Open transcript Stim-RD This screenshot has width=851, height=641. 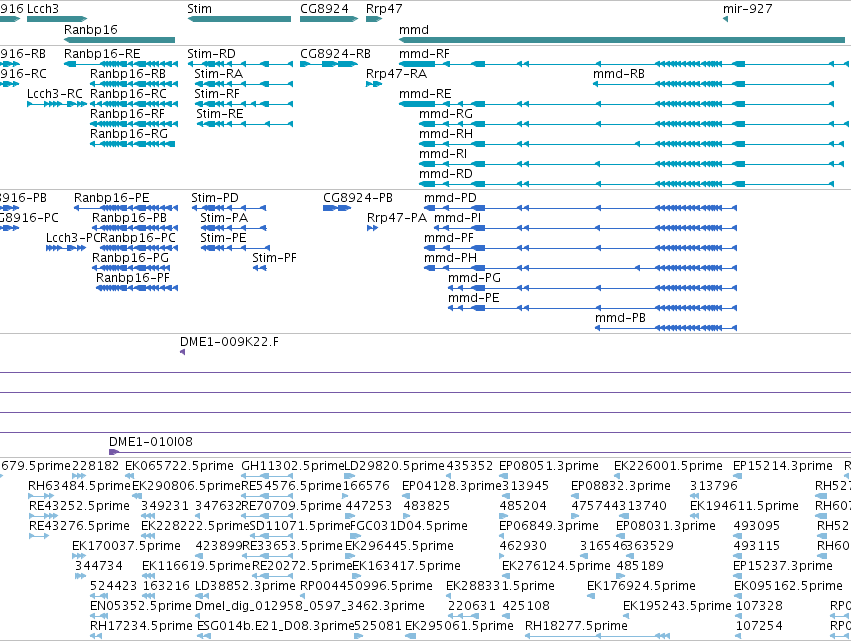coord(212,54)
